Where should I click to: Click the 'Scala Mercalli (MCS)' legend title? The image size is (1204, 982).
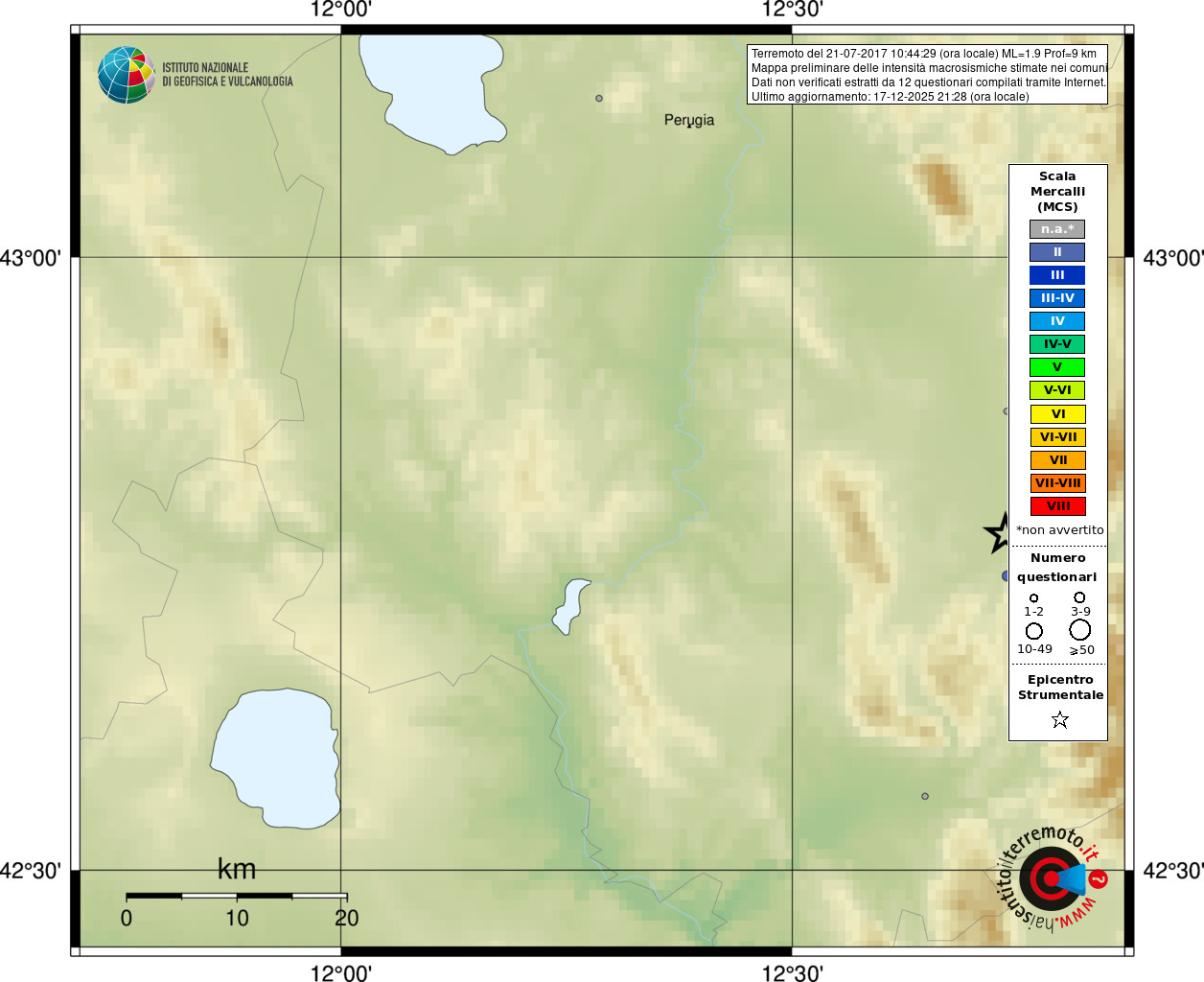click(1057, 192)
